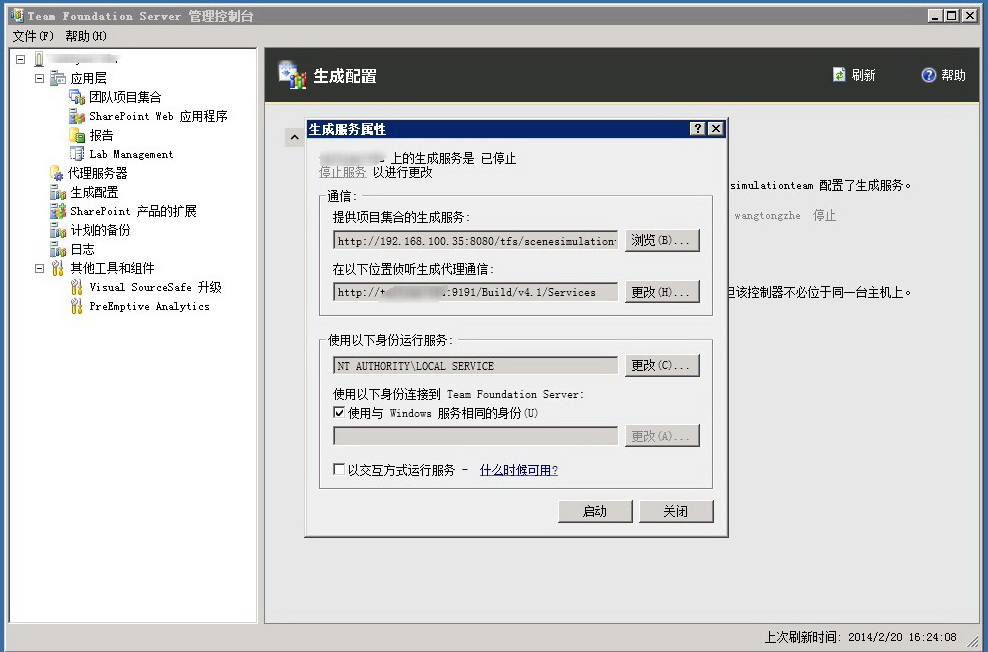Collapse the root server tree node
The image size is (988, 652).
pyautogui.click(x=20, y=59)
